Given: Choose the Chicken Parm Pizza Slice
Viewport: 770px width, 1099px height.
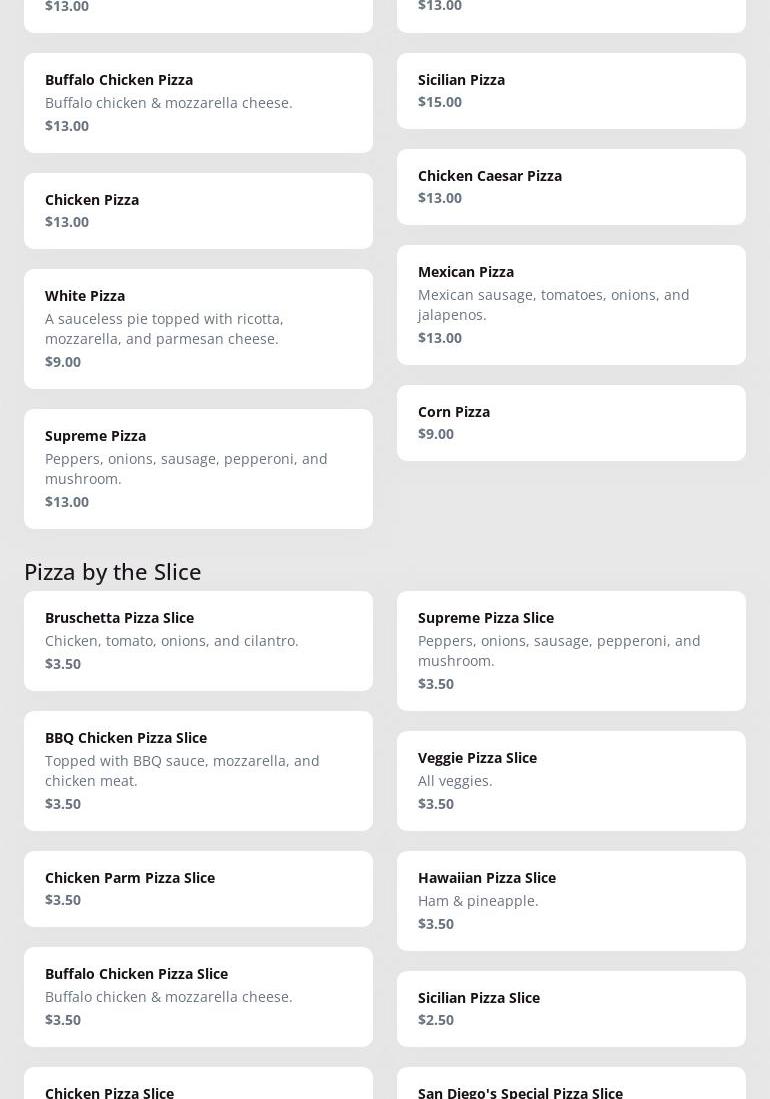Looking at the screenshot, I should pos(198,889).
